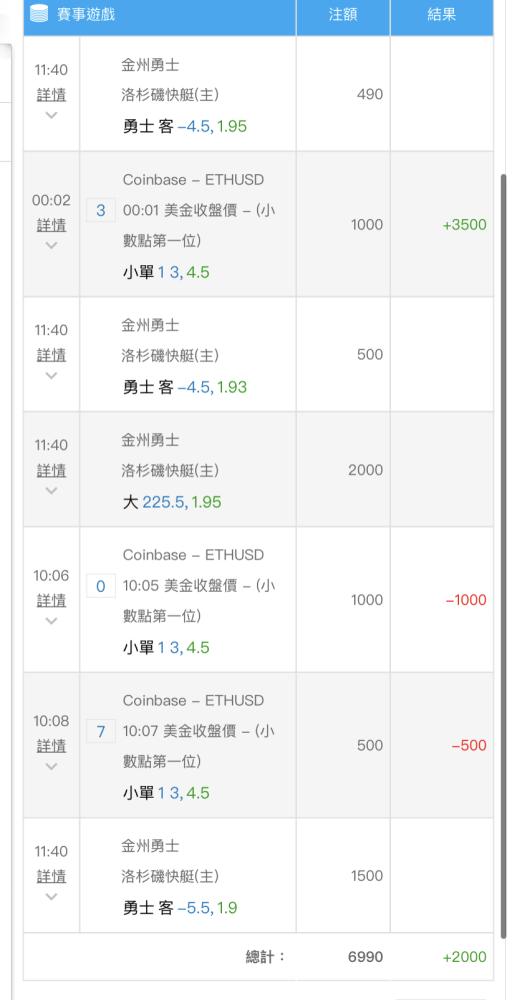512x1000 pixels.
Task: Click result number badge 0 on 10:06 row
Action: point(101,585)
